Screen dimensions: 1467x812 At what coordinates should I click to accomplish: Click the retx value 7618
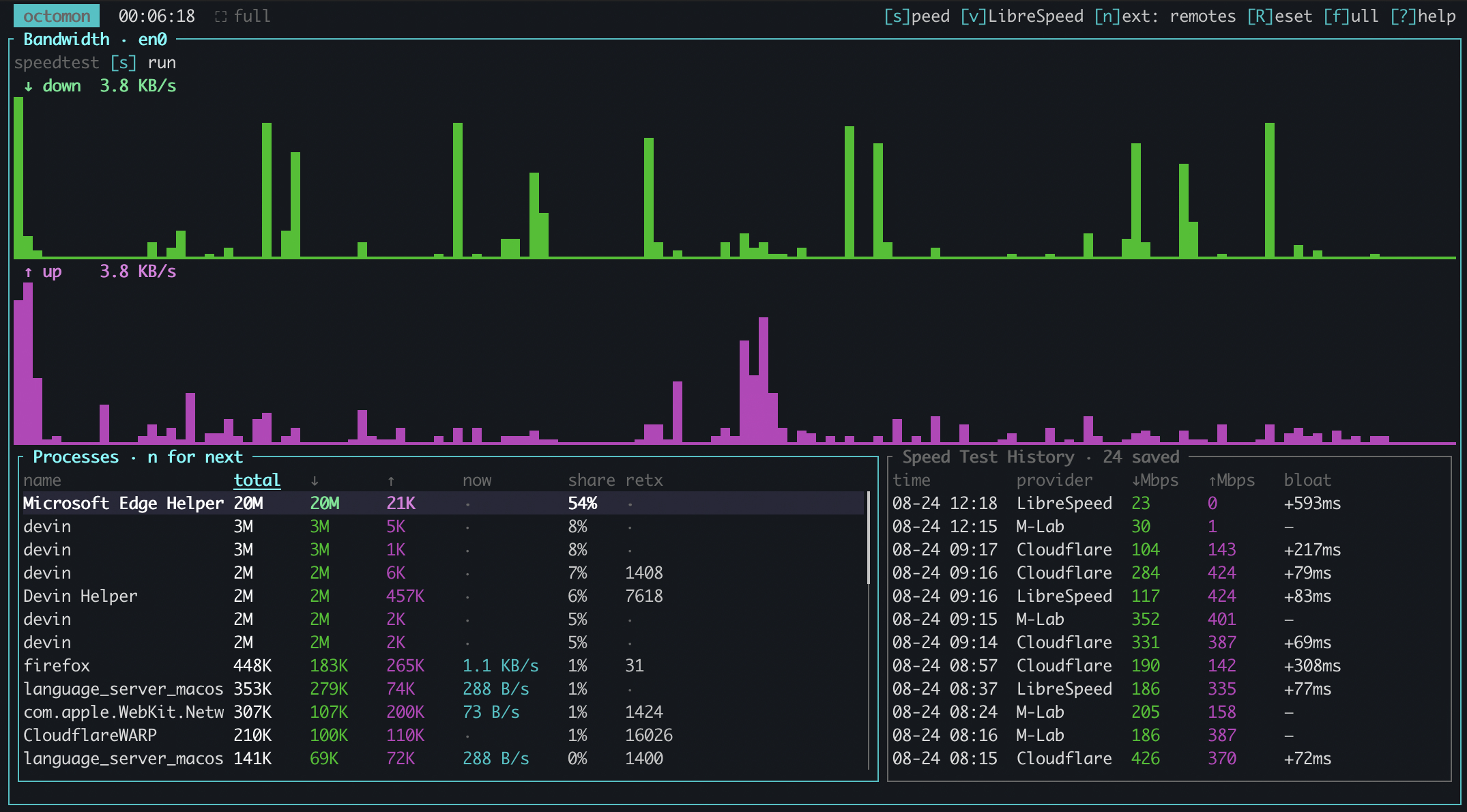pyautogui.click(x=644, y=596)
